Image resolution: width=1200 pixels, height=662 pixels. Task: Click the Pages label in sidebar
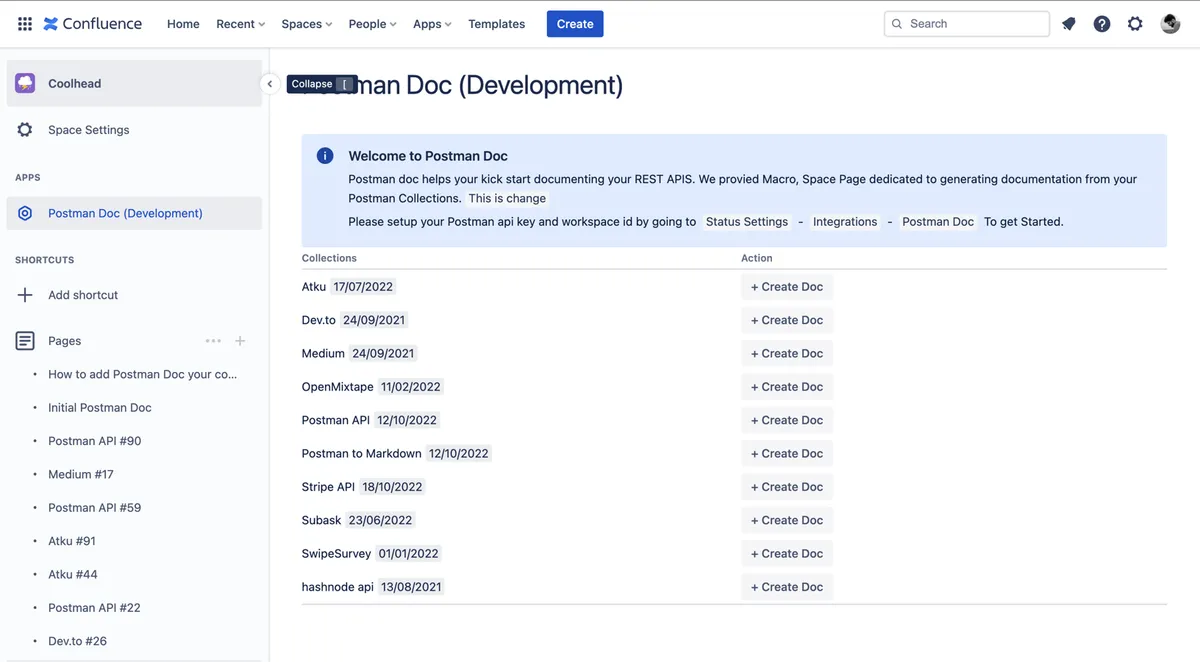65,341
